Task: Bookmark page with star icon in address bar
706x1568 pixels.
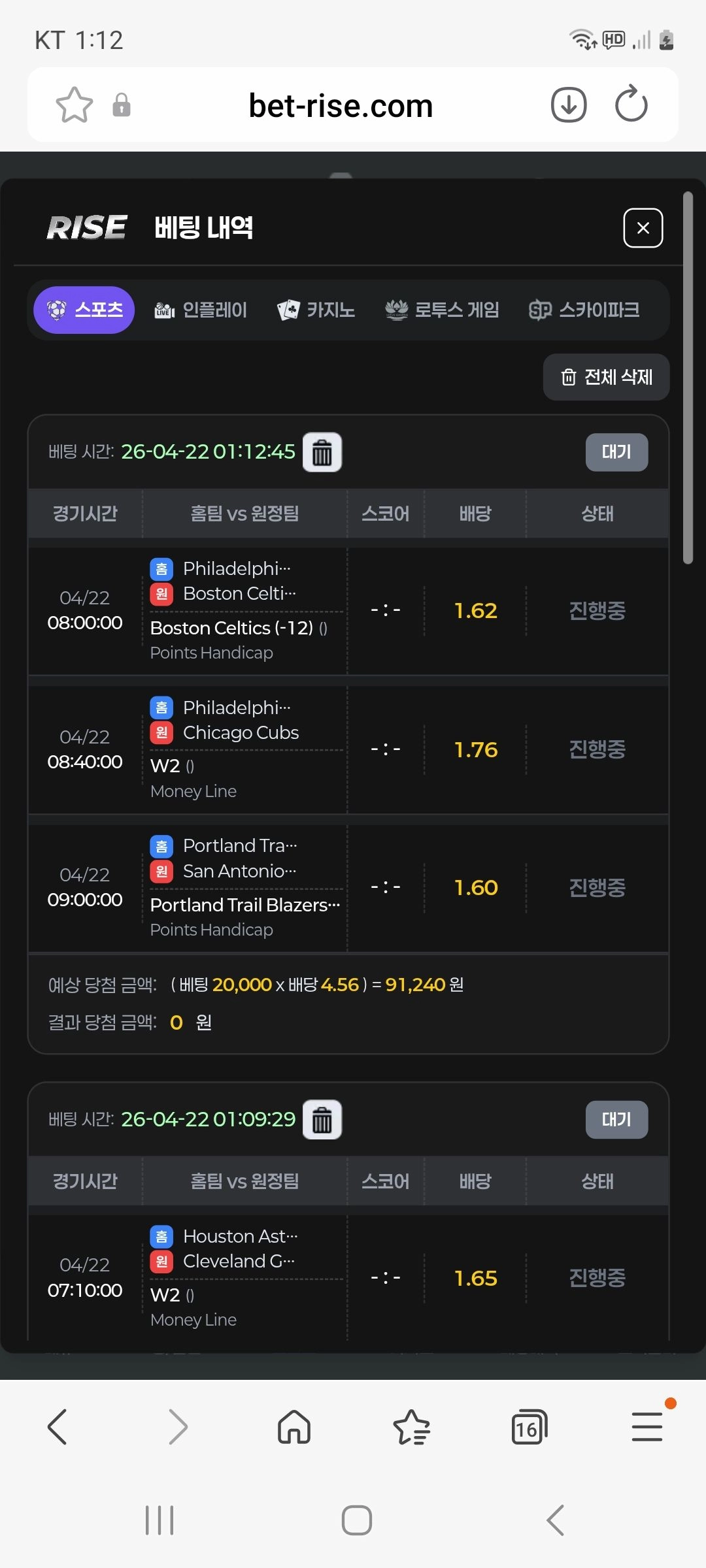Action: 75,105
